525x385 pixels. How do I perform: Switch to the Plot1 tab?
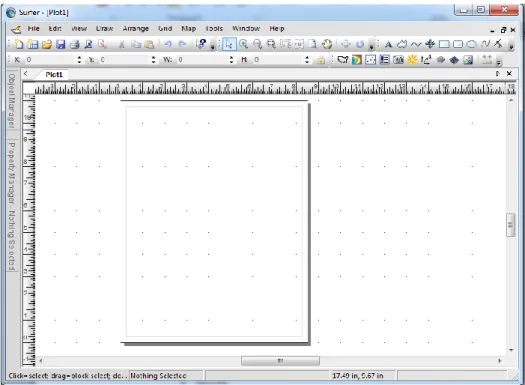(54, 74)
